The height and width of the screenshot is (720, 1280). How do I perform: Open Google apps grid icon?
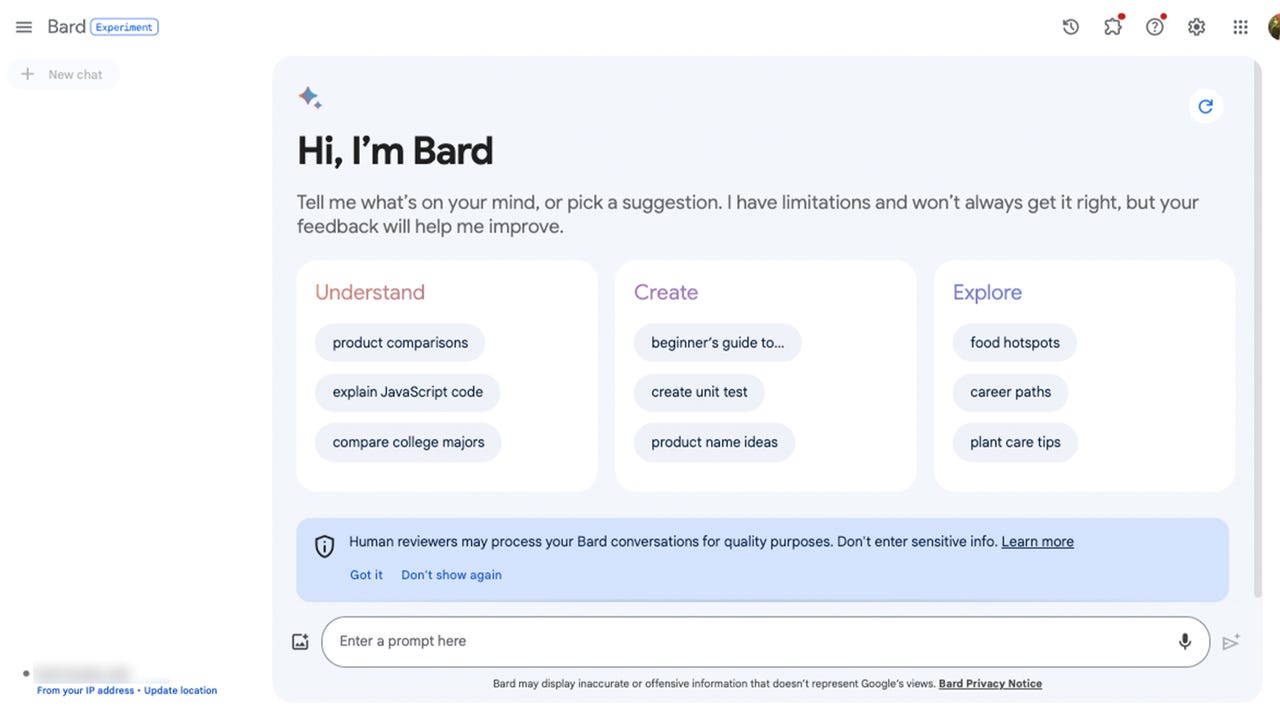coord(1240,27)
